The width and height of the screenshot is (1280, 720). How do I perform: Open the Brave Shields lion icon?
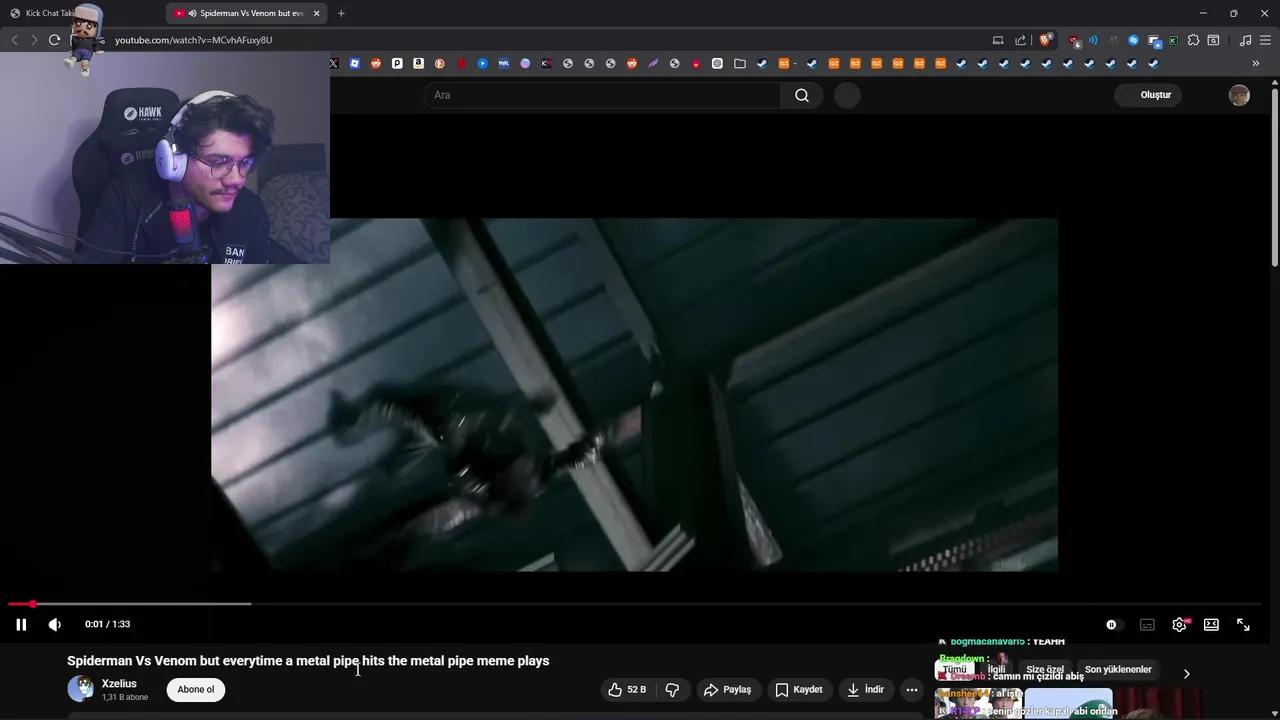coord(1045,40)
